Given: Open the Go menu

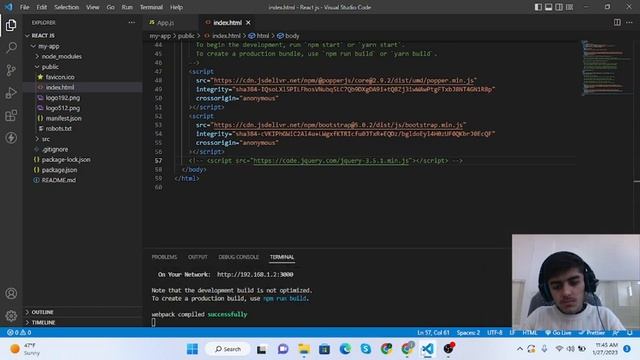Looking at the screenshot, I should (110, 7).
